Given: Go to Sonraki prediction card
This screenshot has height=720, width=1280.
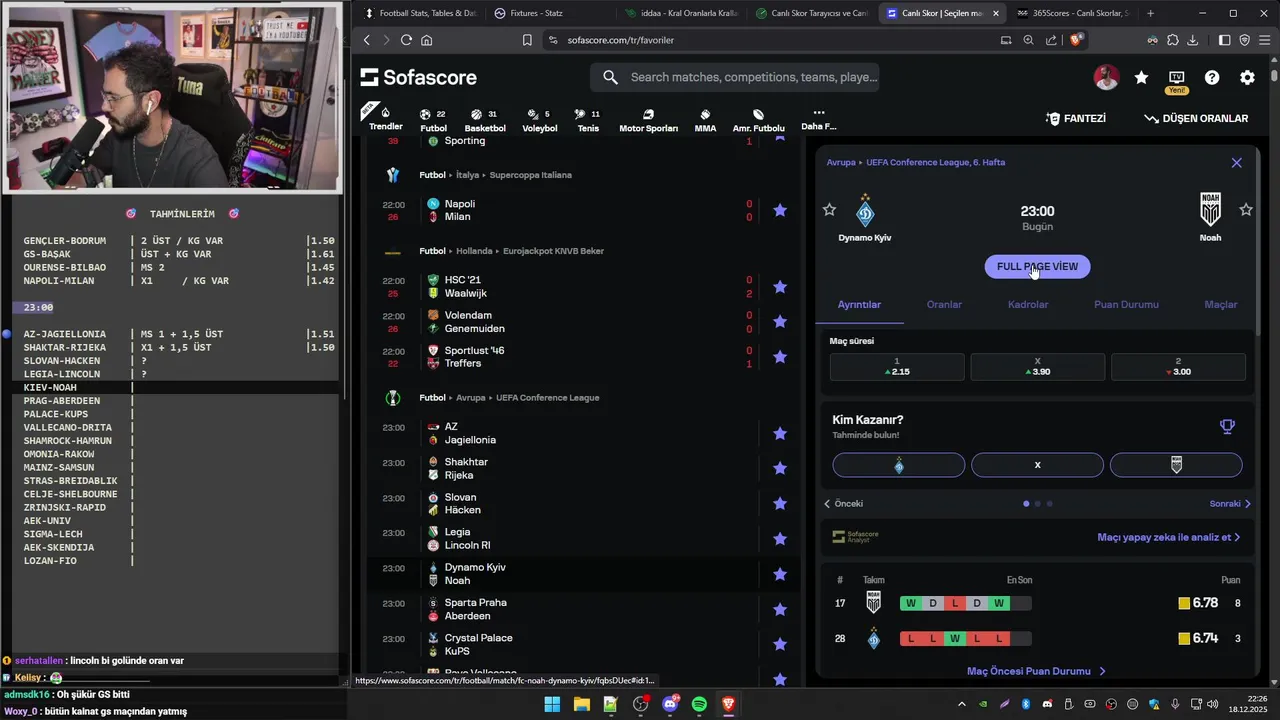Looking at the screenshot, I should click(1230, 504).
